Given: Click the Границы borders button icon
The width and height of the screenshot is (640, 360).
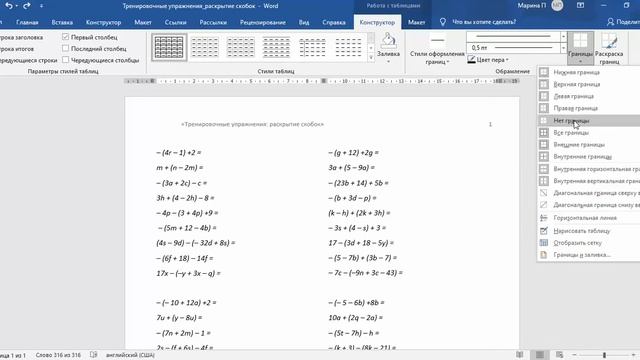Looking at the screenshot, I should pos(580,41).
